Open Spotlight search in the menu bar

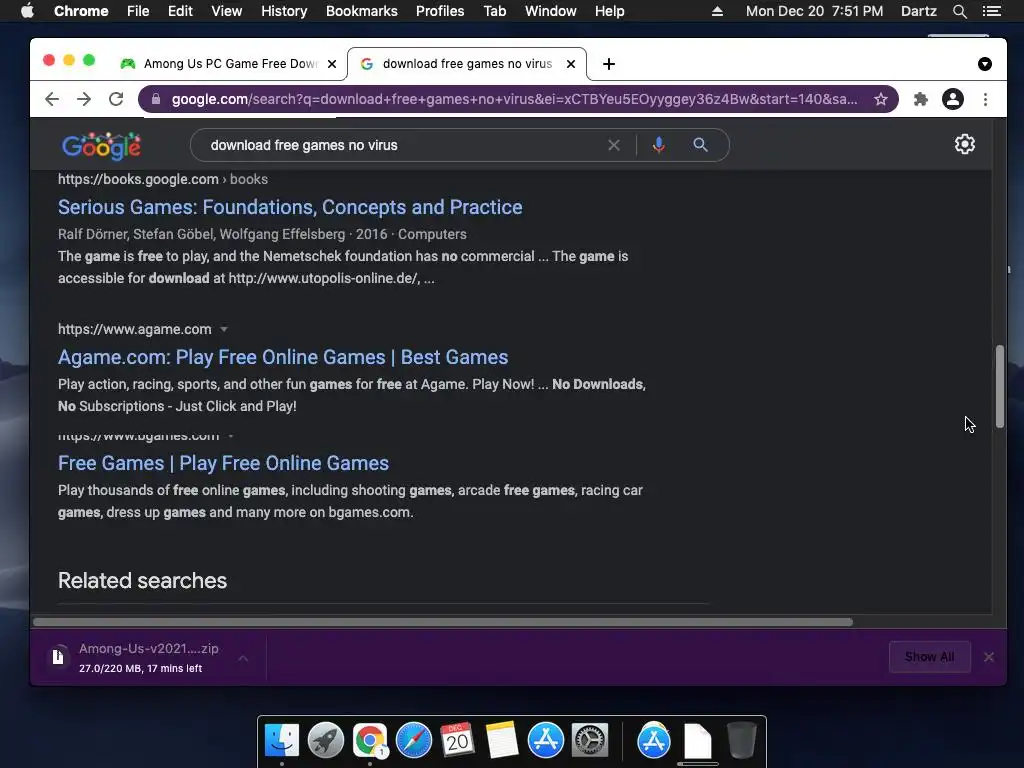(x=959, y=11)
